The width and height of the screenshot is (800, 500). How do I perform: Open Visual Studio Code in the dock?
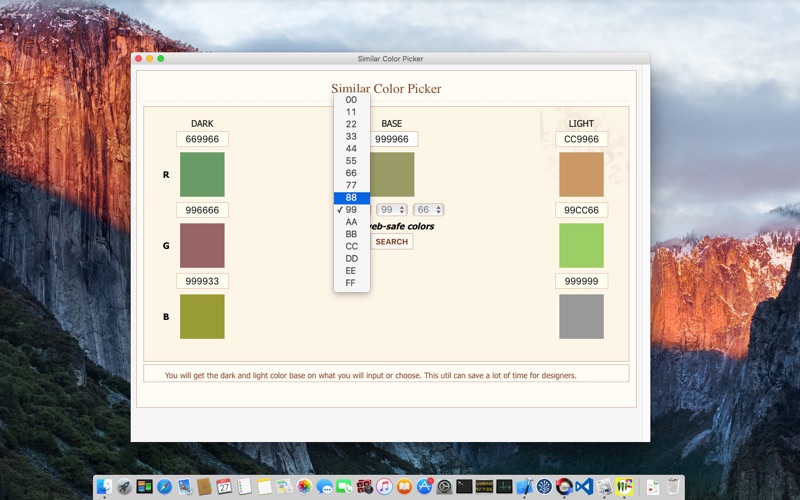pyautogui.click(x=584, y=487)
